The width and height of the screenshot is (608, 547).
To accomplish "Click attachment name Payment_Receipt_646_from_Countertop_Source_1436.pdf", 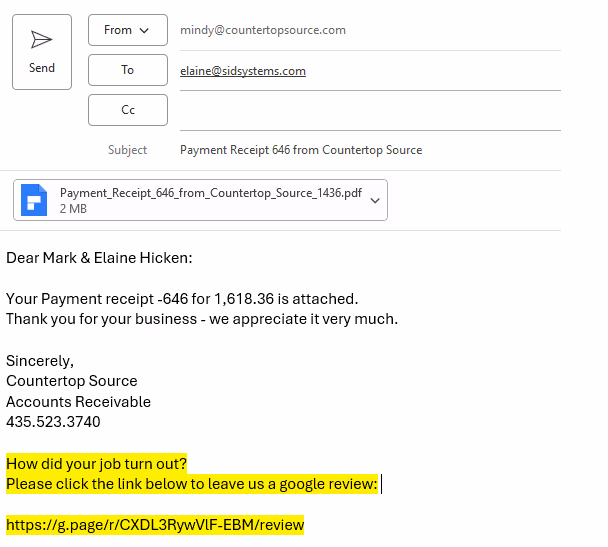I will pyautogui.click(x=211, y=193).
